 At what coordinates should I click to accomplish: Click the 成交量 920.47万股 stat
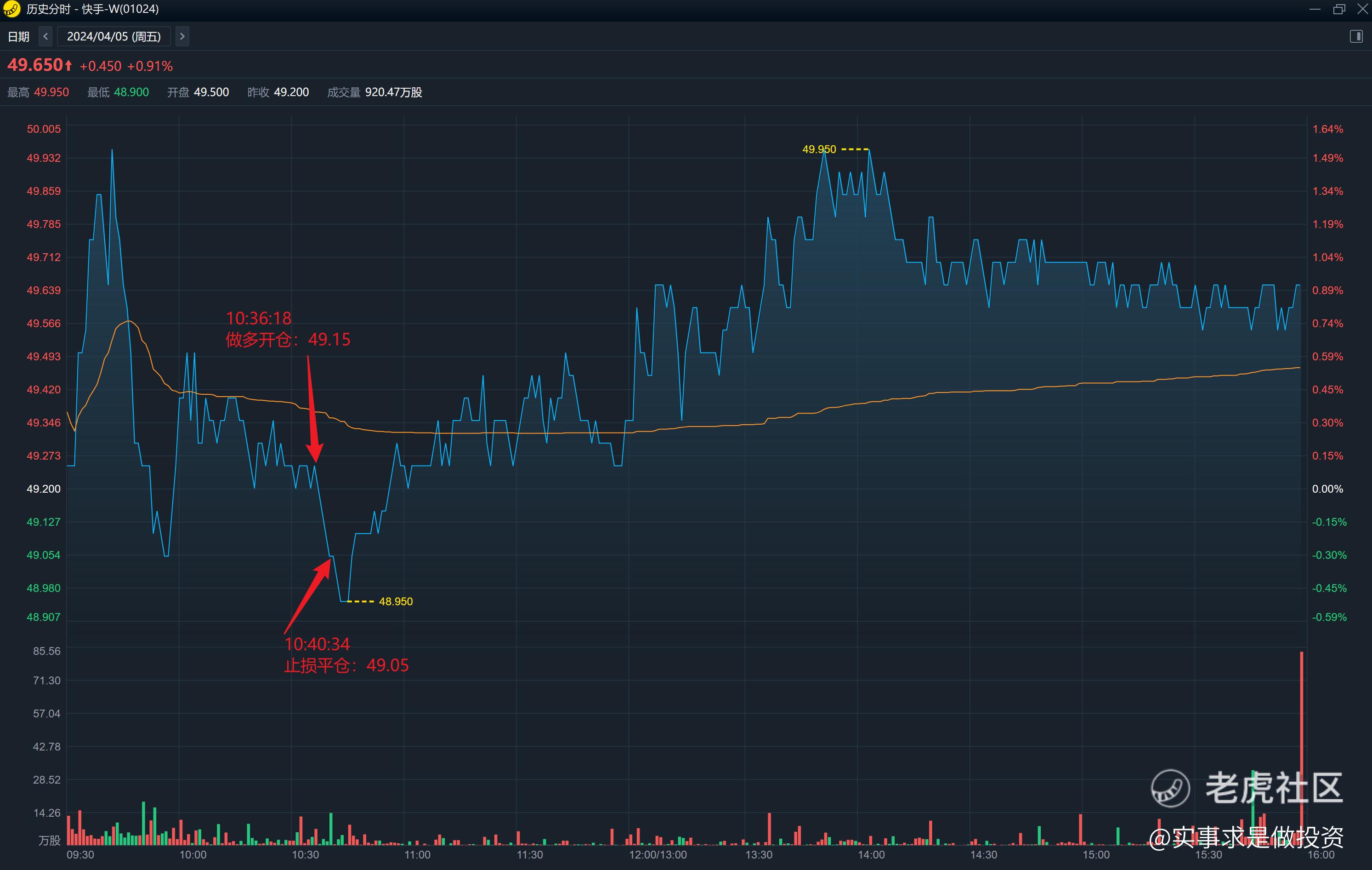pos(374,92)
